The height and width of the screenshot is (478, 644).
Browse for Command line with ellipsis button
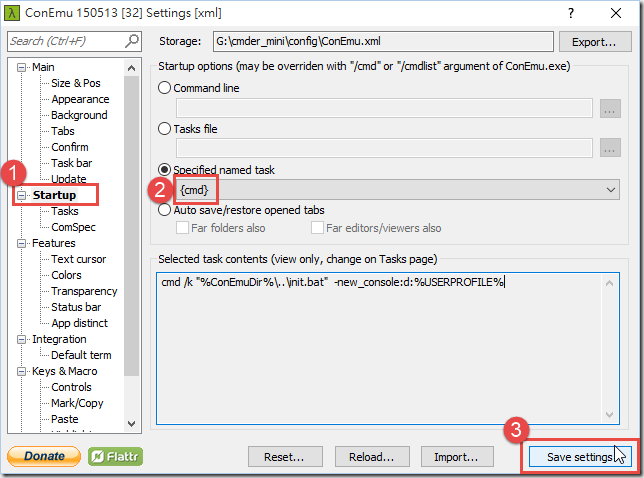tap(610, 108)
